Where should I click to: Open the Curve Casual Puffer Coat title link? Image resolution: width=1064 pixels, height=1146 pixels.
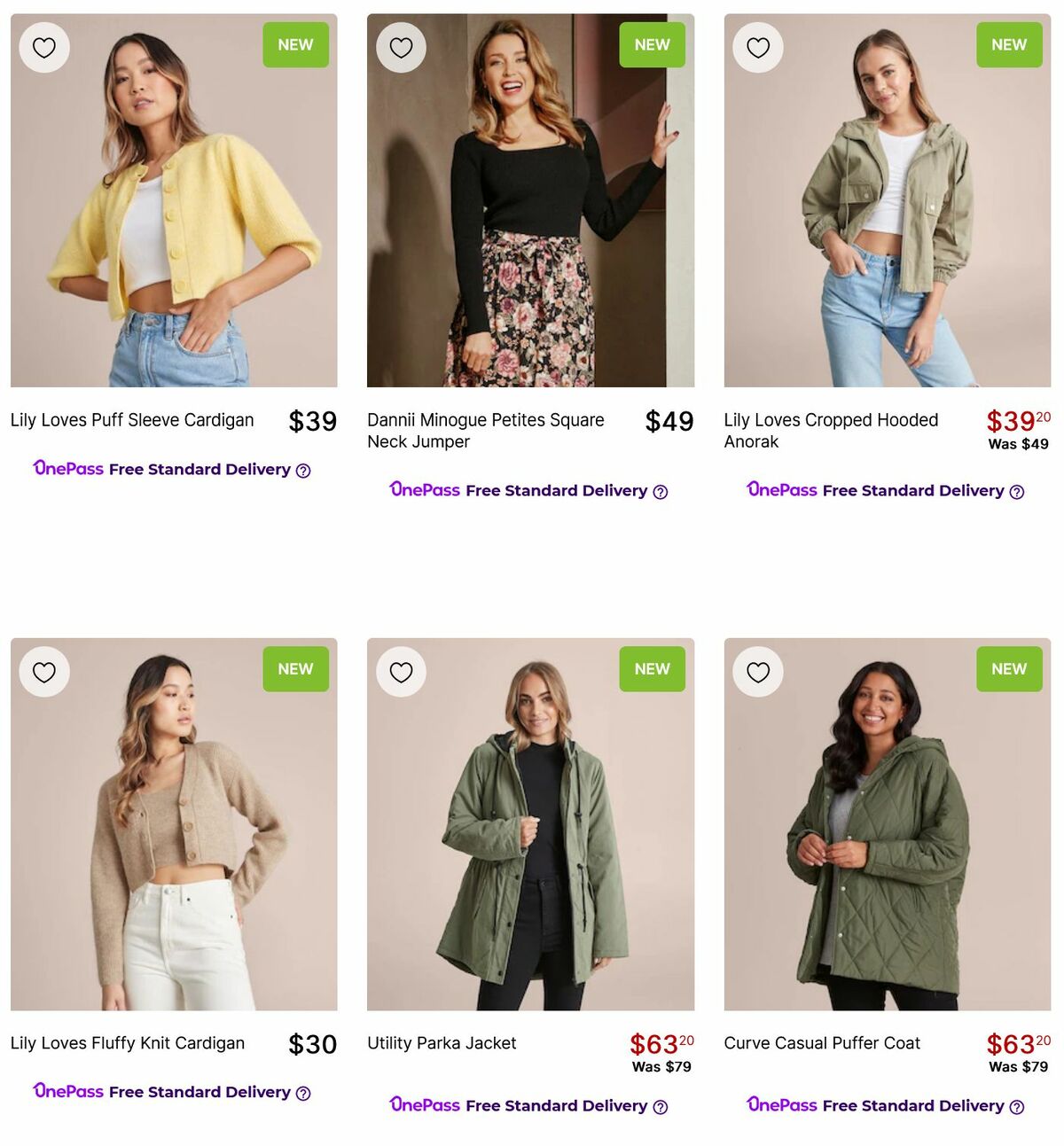pos(822,1043)
